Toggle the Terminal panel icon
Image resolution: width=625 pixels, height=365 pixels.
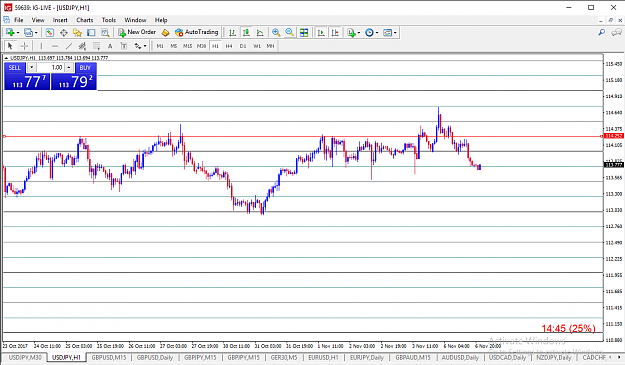tap(91, 33)
